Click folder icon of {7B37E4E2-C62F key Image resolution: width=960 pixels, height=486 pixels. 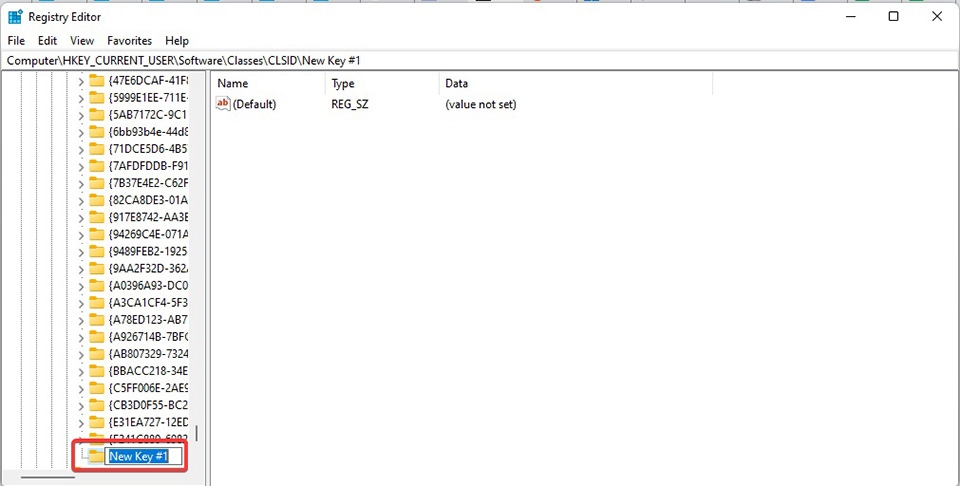coord(96,183)
